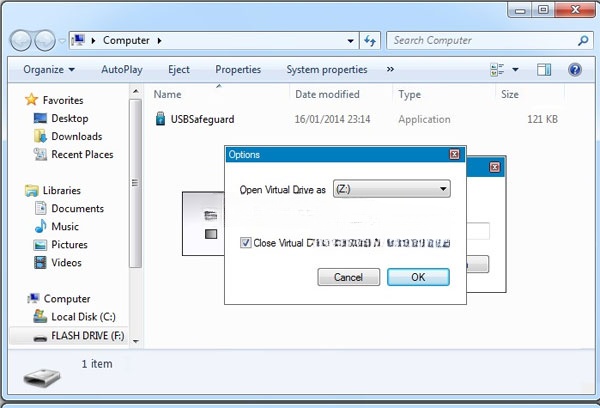600x408 pixels.
Task: Click the Downloads folder icon
Action: (40, 136)
